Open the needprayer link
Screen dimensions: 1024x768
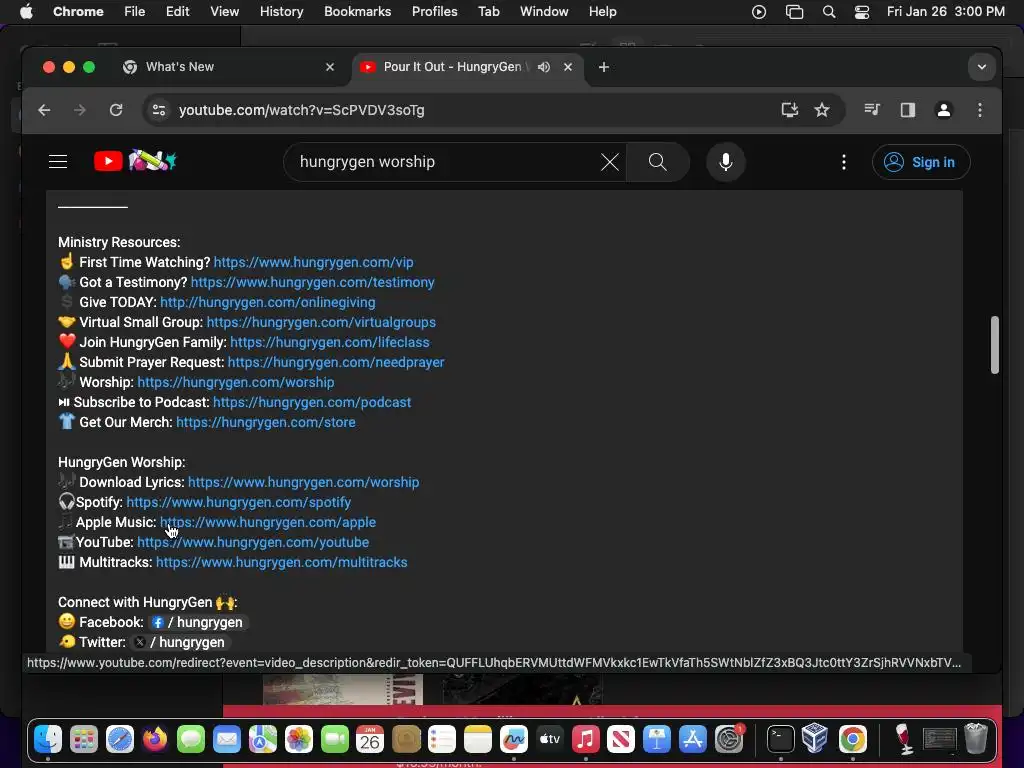(336, 362)
